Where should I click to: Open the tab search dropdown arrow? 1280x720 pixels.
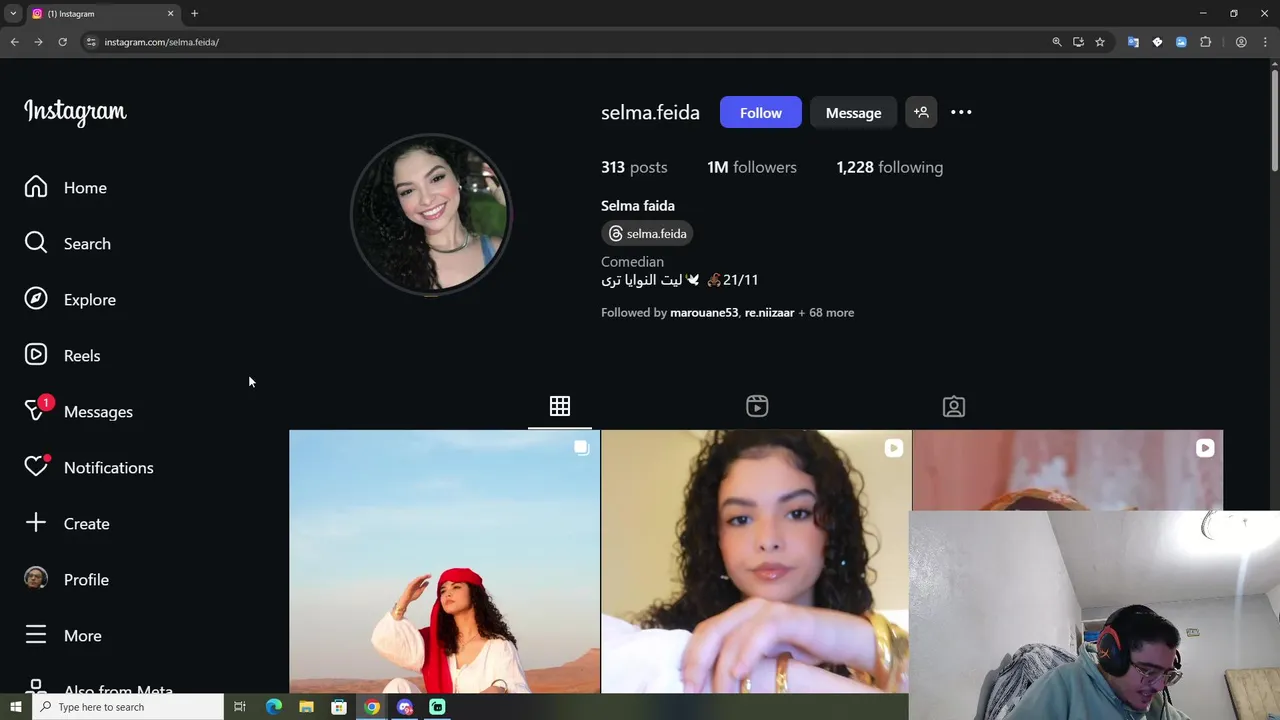[x=13, y=14]
